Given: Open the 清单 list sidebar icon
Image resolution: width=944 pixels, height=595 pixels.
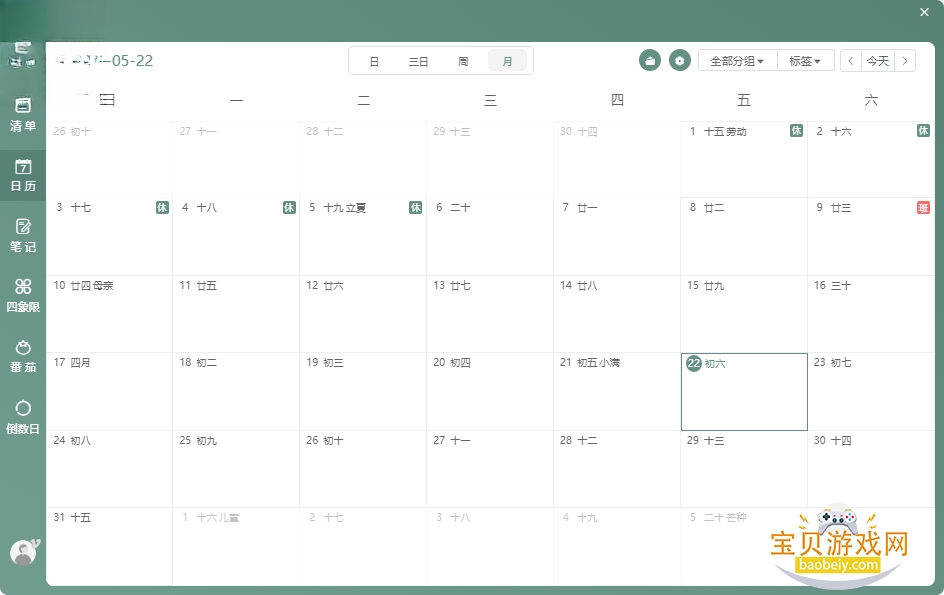Looking at the screenshot, I should tap(23, 114).
